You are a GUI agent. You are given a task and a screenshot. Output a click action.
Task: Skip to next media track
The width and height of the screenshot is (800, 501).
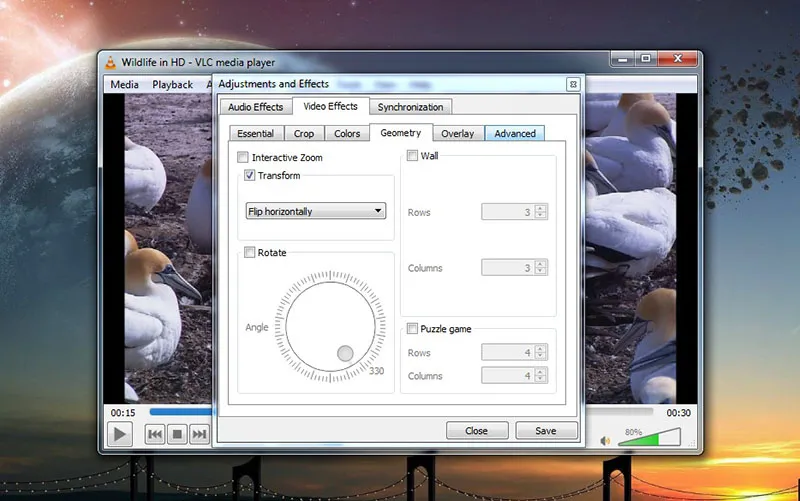199,434
